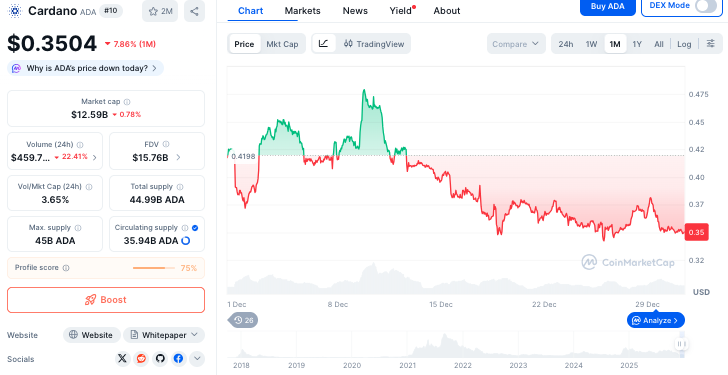Click the FDV info icon
The image size is (728, 375).
(x=166, y=144)
